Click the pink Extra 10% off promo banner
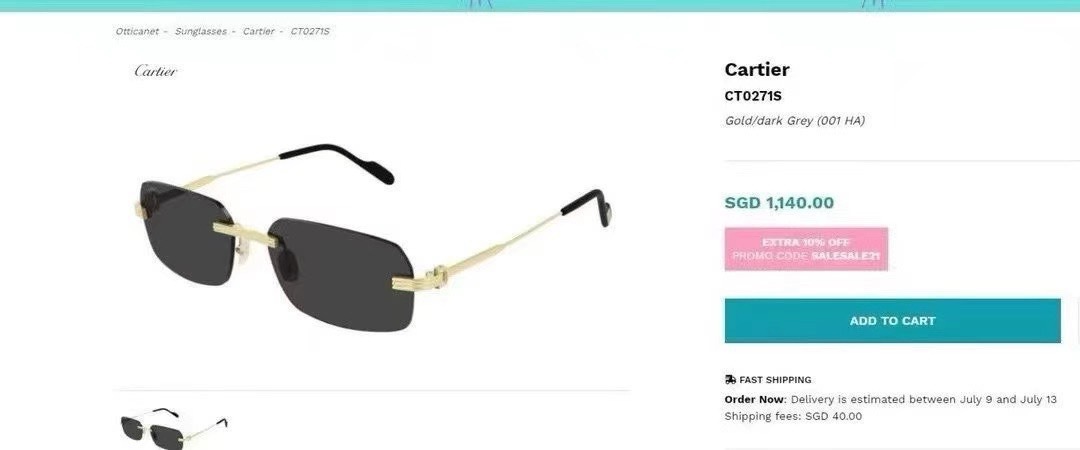Viewport: 1080px width, 450px height. click(806, 249)
